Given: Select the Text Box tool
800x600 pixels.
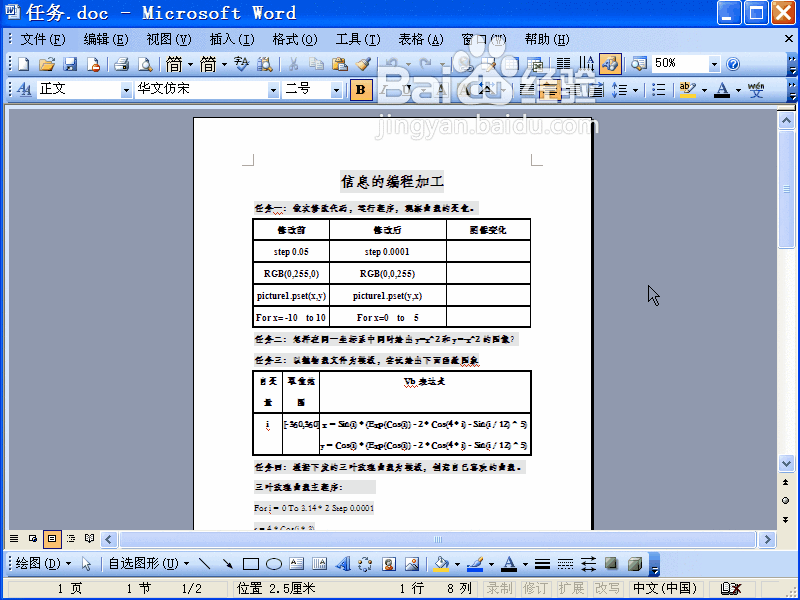Looking at the screenshot, I should (x=296, y=562).
